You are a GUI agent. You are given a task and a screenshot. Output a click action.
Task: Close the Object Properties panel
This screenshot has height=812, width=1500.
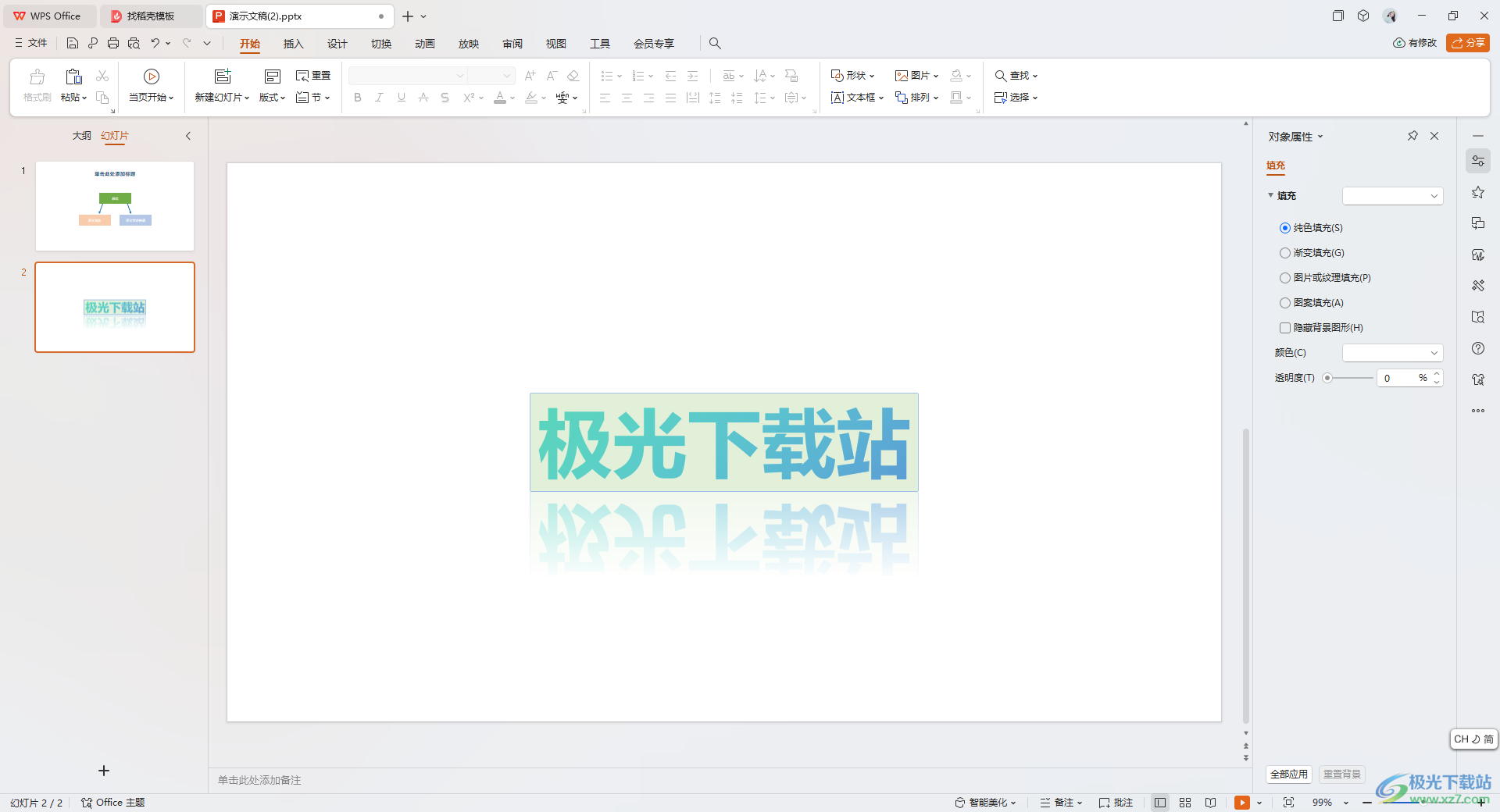click(x=1434, y=136)
